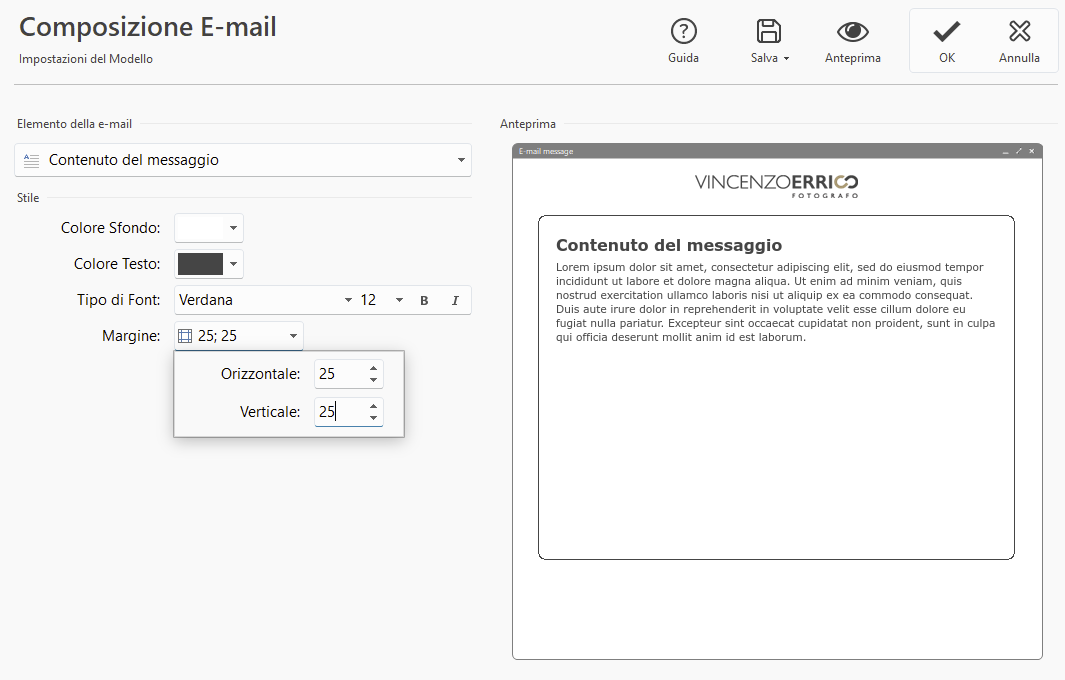Image resolution: width=1065 pixels, height=680 pixels.
Task: Click the Salva floppy disk icon
Action: (x=769, y=31)
